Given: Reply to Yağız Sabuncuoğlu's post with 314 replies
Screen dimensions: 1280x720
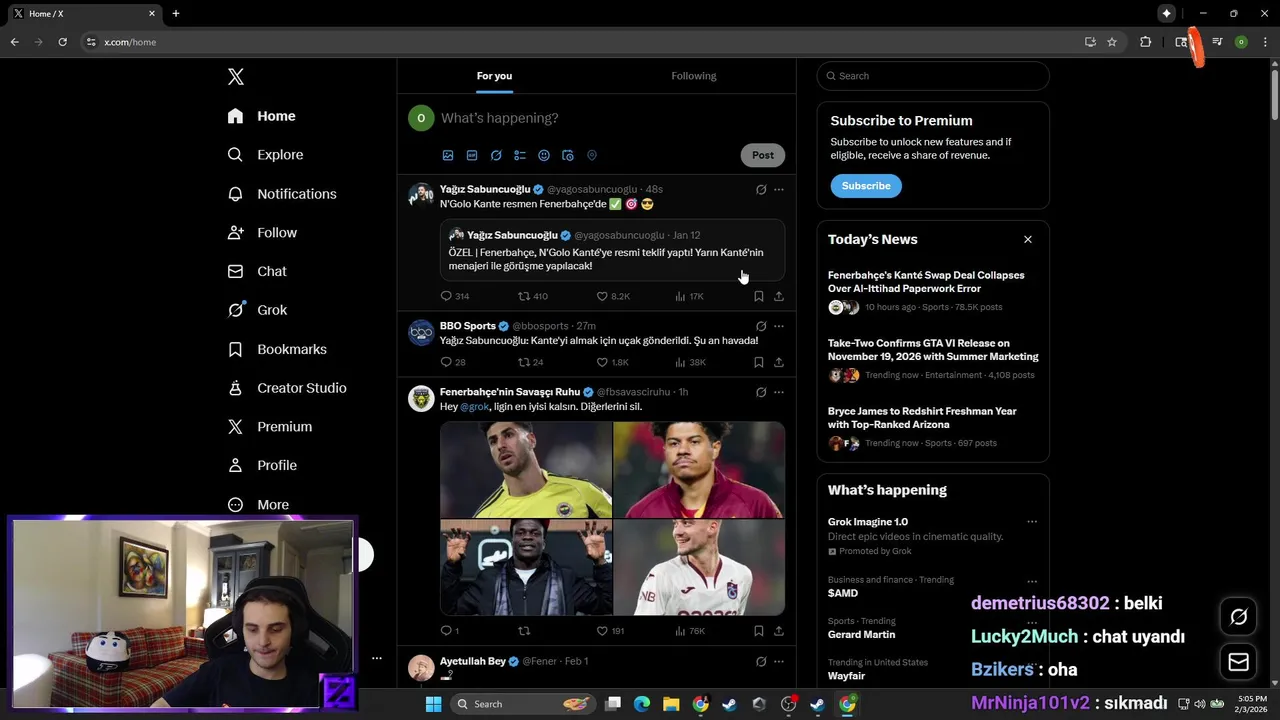Looking at the screenshot, I should coord(455,296).
